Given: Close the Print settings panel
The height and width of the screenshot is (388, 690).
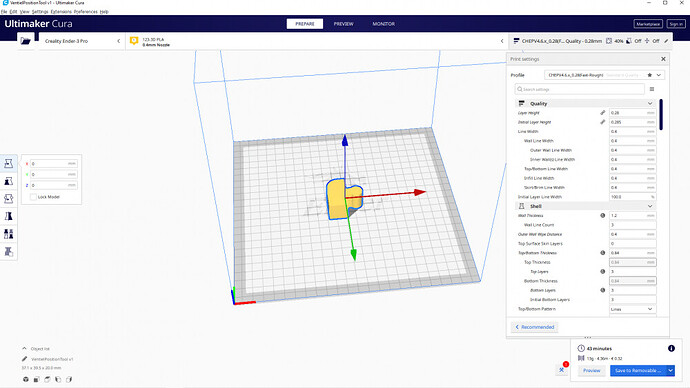Looking at the screenshot, I should pos(663,59).
